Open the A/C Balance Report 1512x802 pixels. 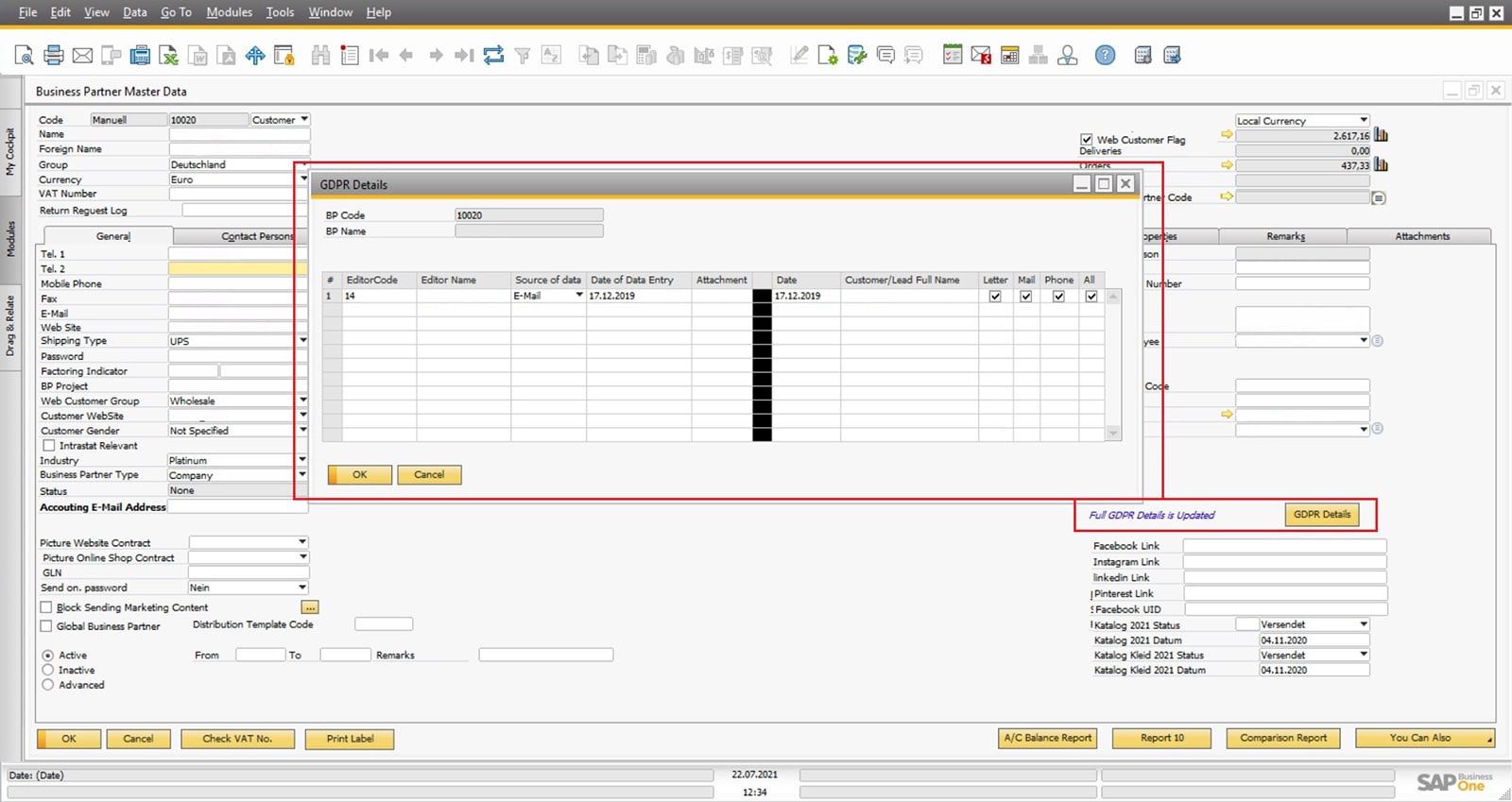pyautogui.click(x=1047, y=738)
